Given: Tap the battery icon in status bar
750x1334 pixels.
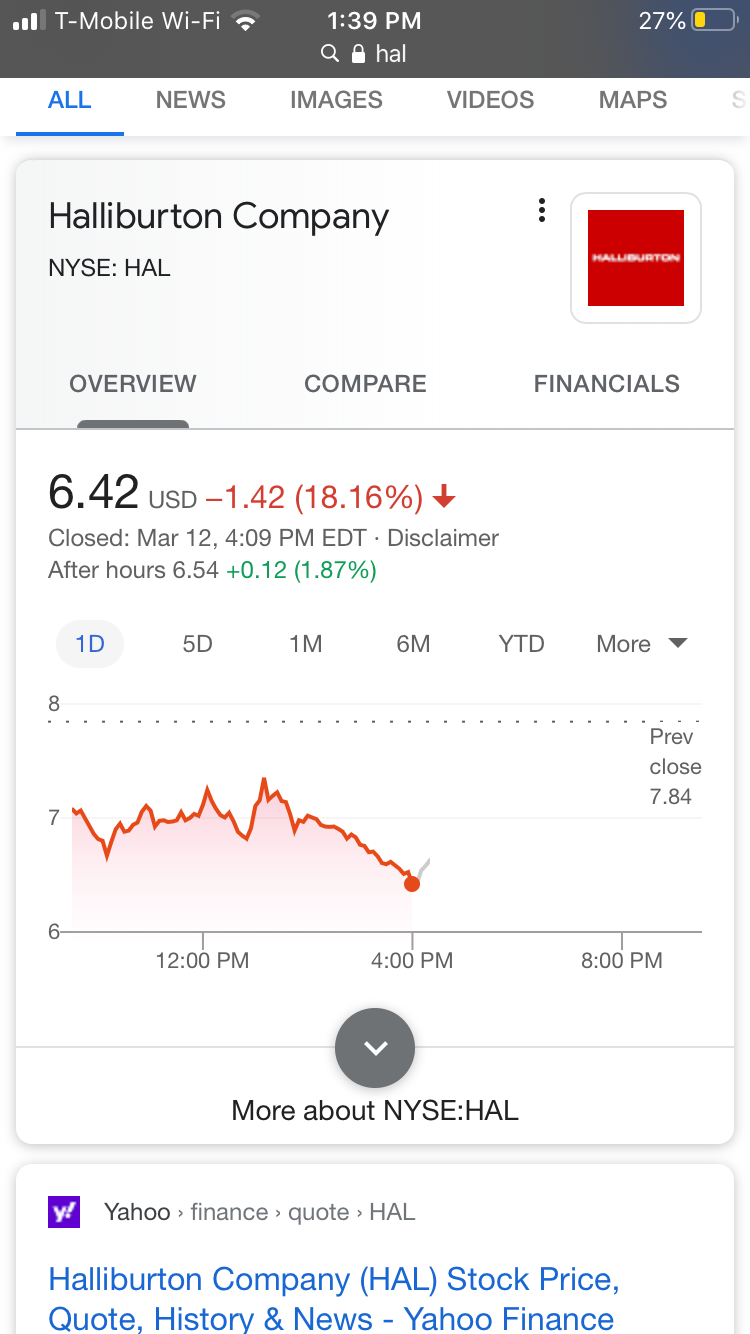Looking at the screenshot, I should coord(713,21).
